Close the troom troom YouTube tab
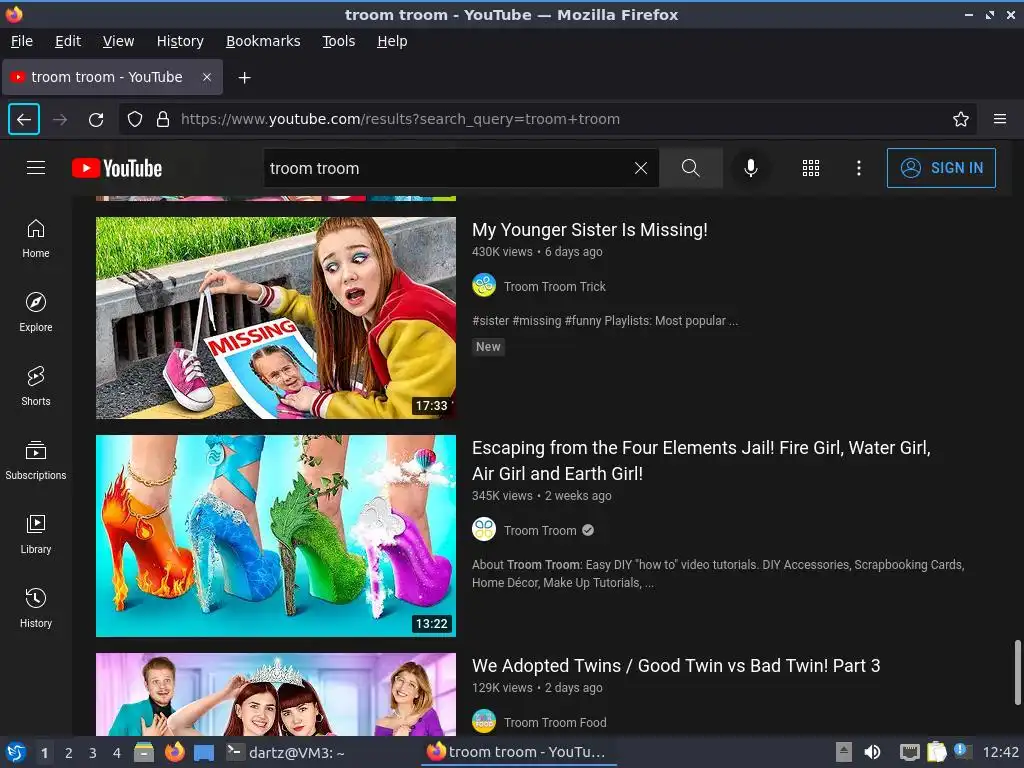The height and width of the screenshot is (768, 1024). tap(206, 77)
